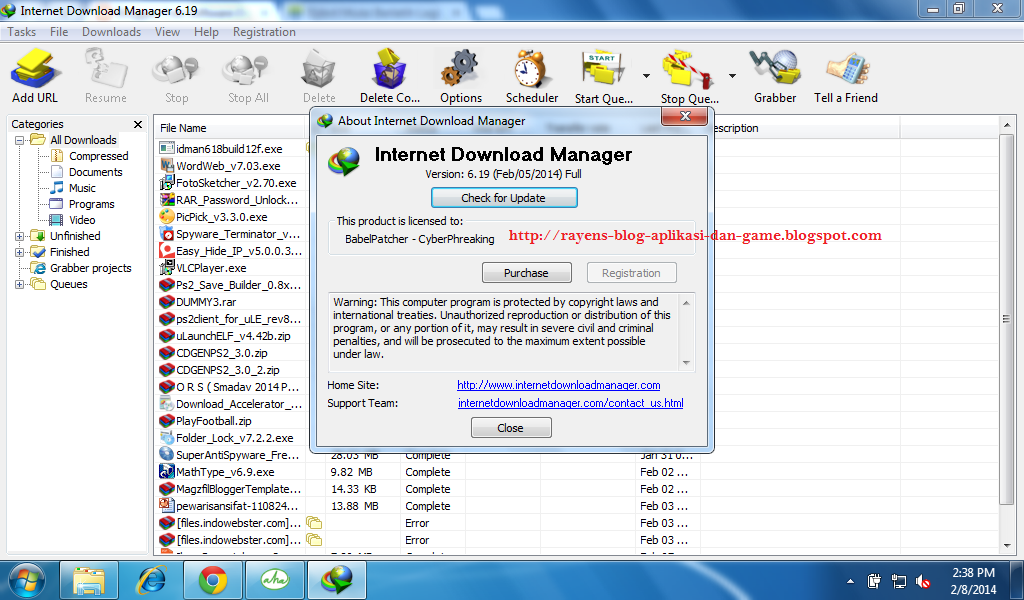Close the Categories panel
This screenshot has width=1024, height=600.
point(138,124)
